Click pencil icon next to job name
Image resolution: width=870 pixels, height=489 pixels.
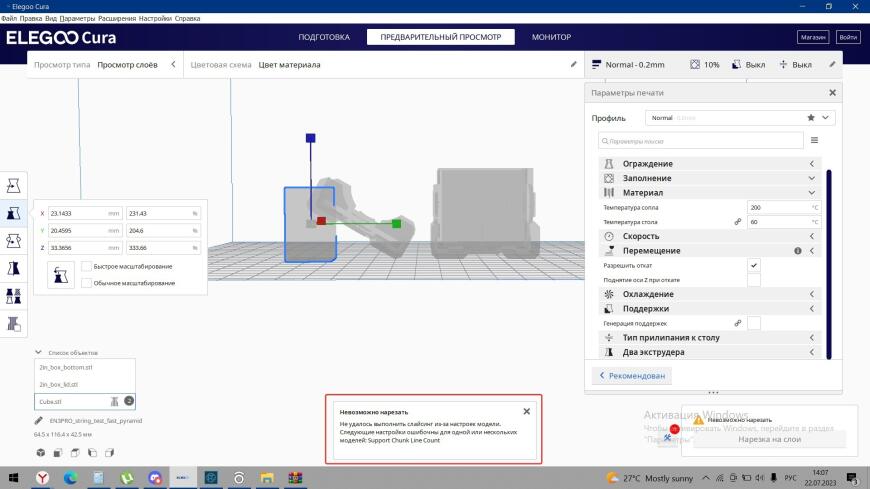[x=38, y=421]
